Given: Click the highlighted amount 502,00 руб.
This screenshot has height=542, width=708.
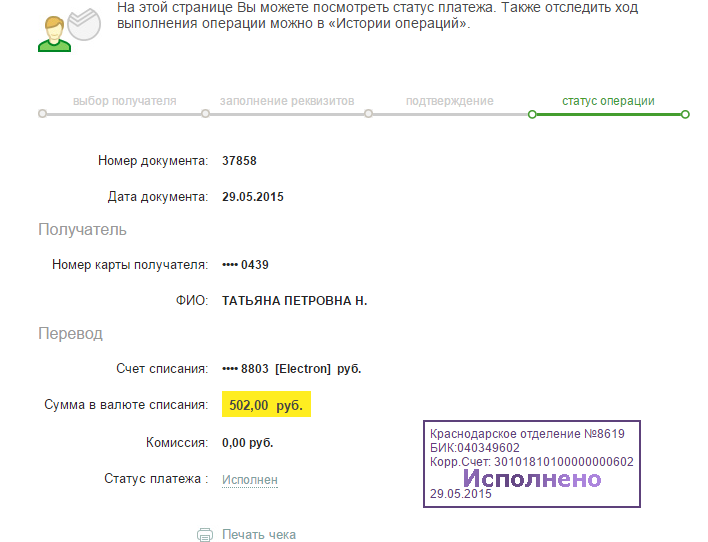Looking at the screenshot, I should pos(266,404).
